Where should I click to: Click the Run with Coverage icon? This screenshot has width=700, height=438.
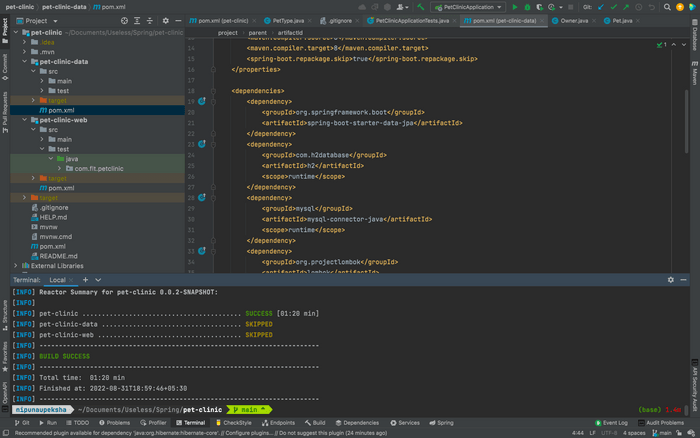[539, 7]
